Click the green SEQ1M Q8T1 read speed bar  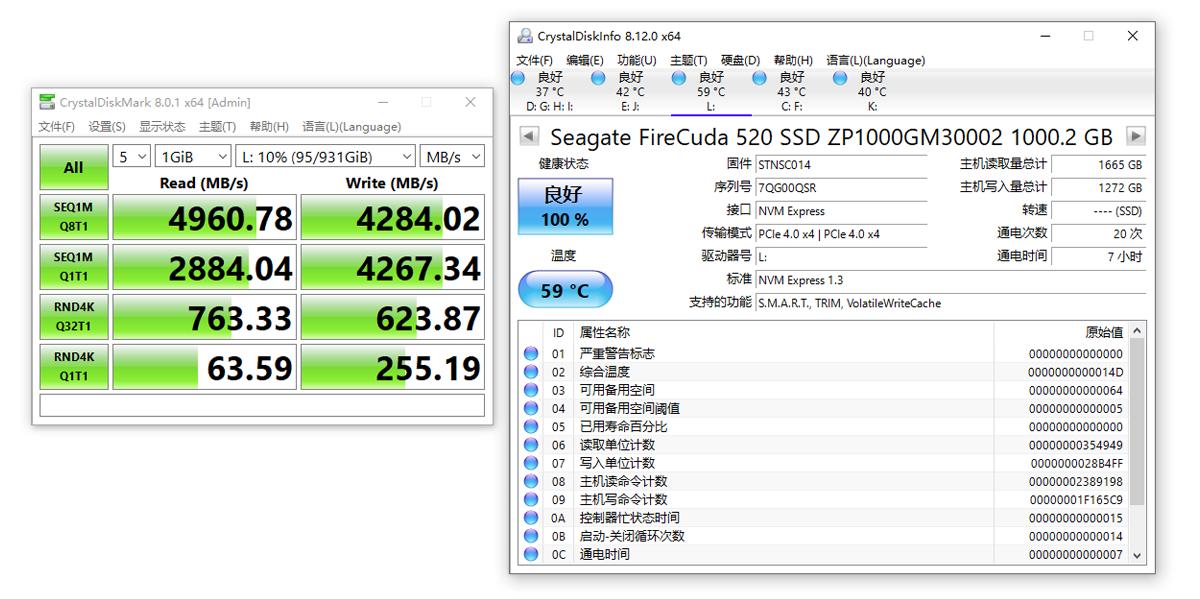click(x=204, y=217)
